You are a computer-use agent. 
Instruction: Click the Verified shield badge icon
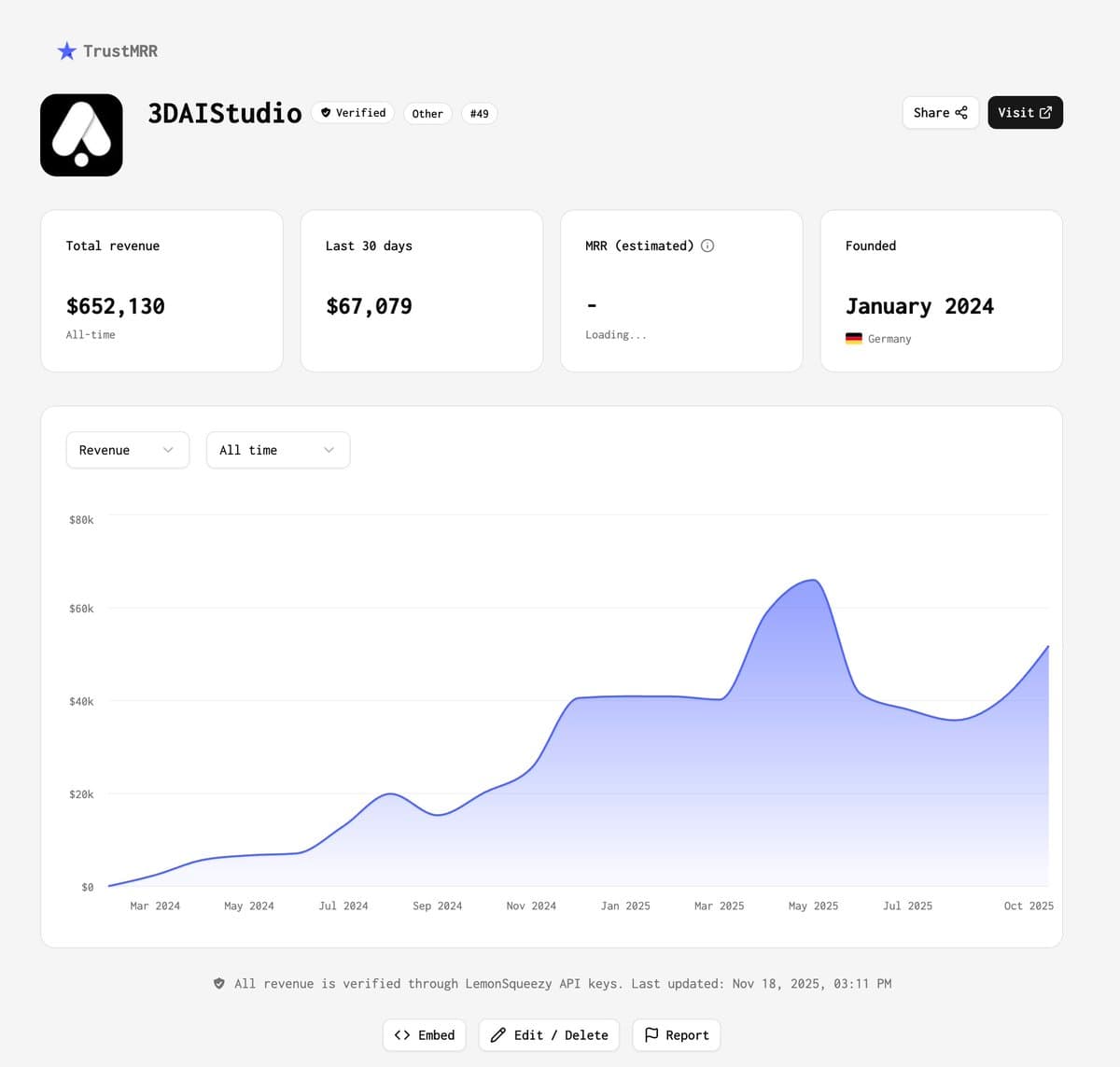click(326, 113)
